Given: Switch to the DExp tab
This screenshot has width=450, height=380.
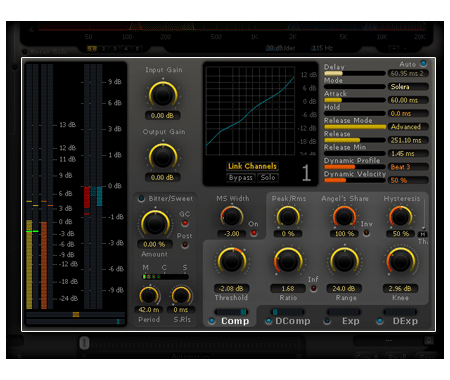Looking at the screenshot, I should (x=405, y=321).
